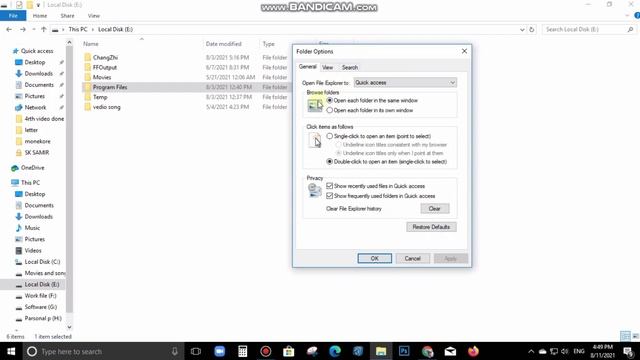Image resolution: width=640 pixels, height=360 pixels.
Task: Open the Calculator taskbar icon
Action: 242,351
